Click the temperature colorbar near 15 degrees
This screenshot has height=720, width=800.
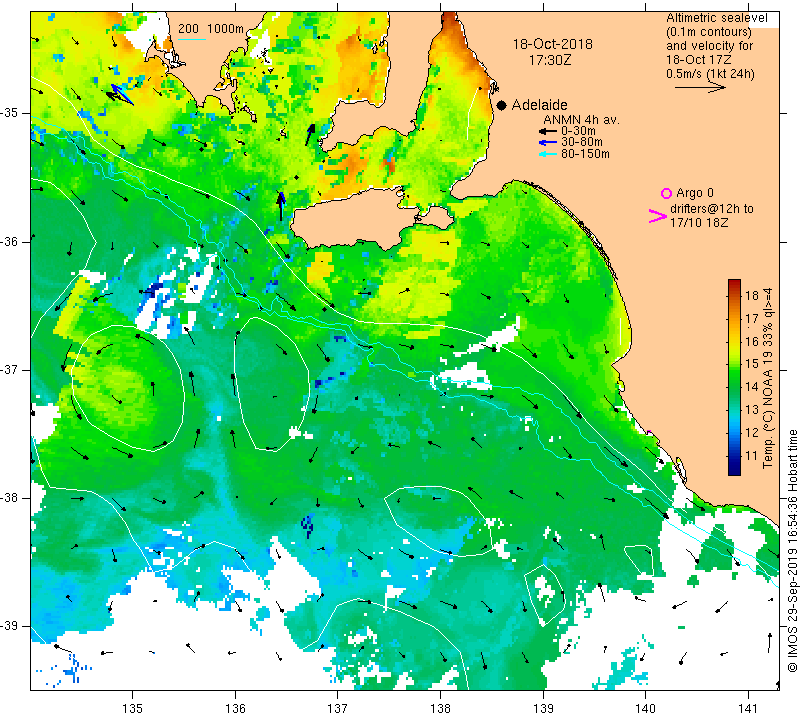(x=734, y=363)
